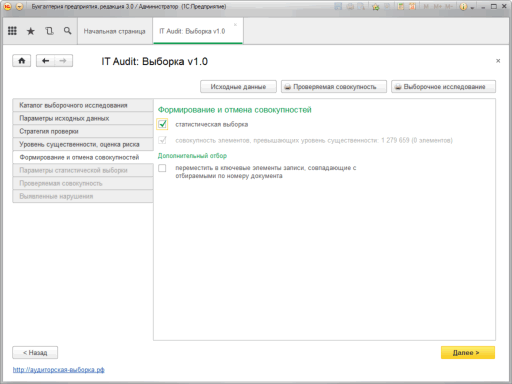The image size is (512, 384).
Task: Add page to favorites via star-plus icon
Action: pos(376,6)
